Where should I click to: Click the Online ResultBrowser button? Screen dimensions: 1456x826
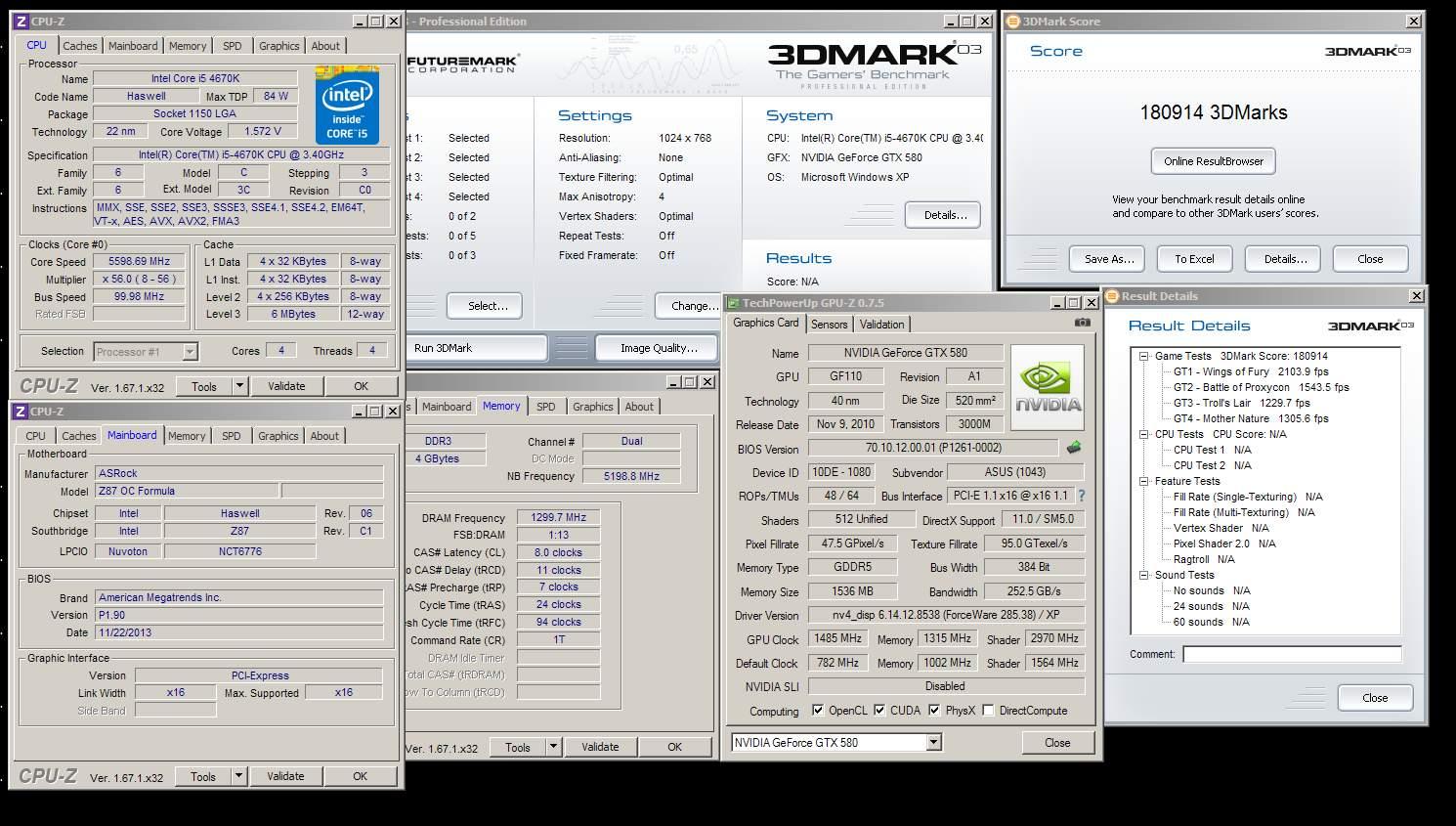tap(1214, 161)
